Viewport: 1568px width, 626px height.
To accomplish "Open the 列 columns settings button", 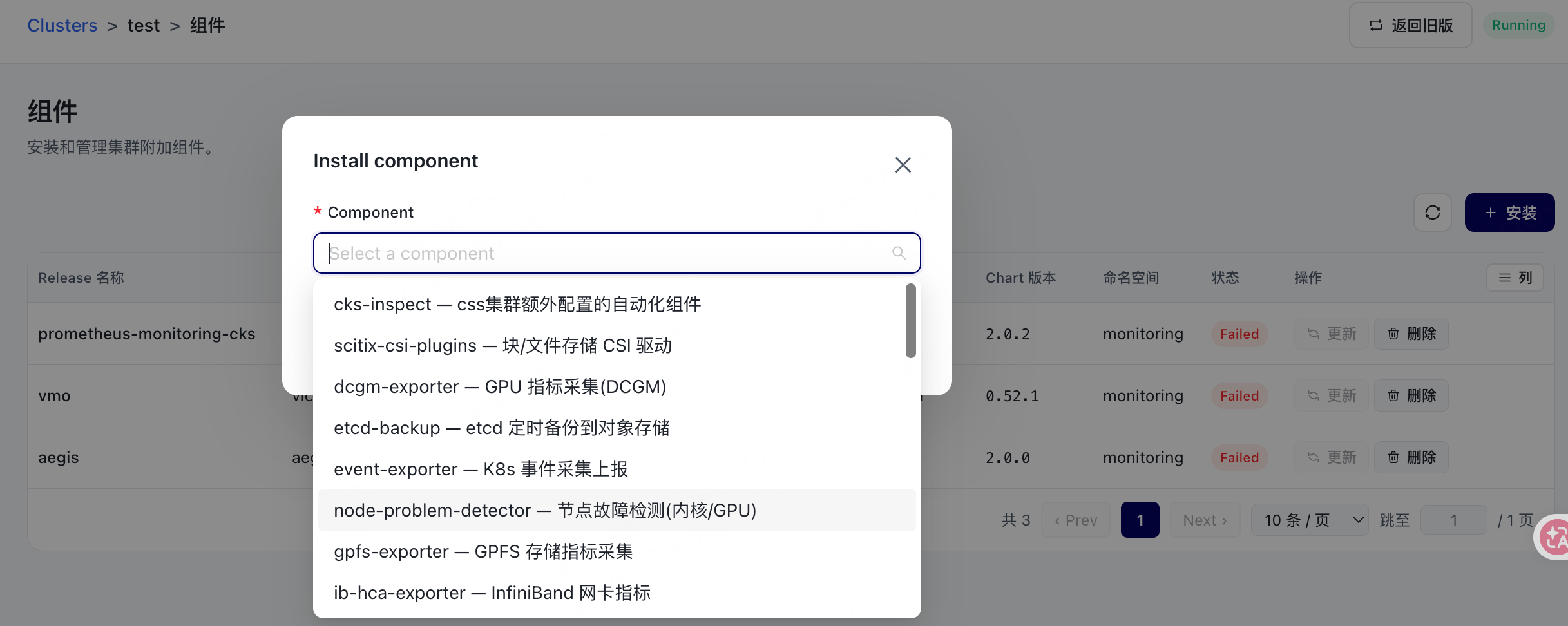I will coord(1515,278).
